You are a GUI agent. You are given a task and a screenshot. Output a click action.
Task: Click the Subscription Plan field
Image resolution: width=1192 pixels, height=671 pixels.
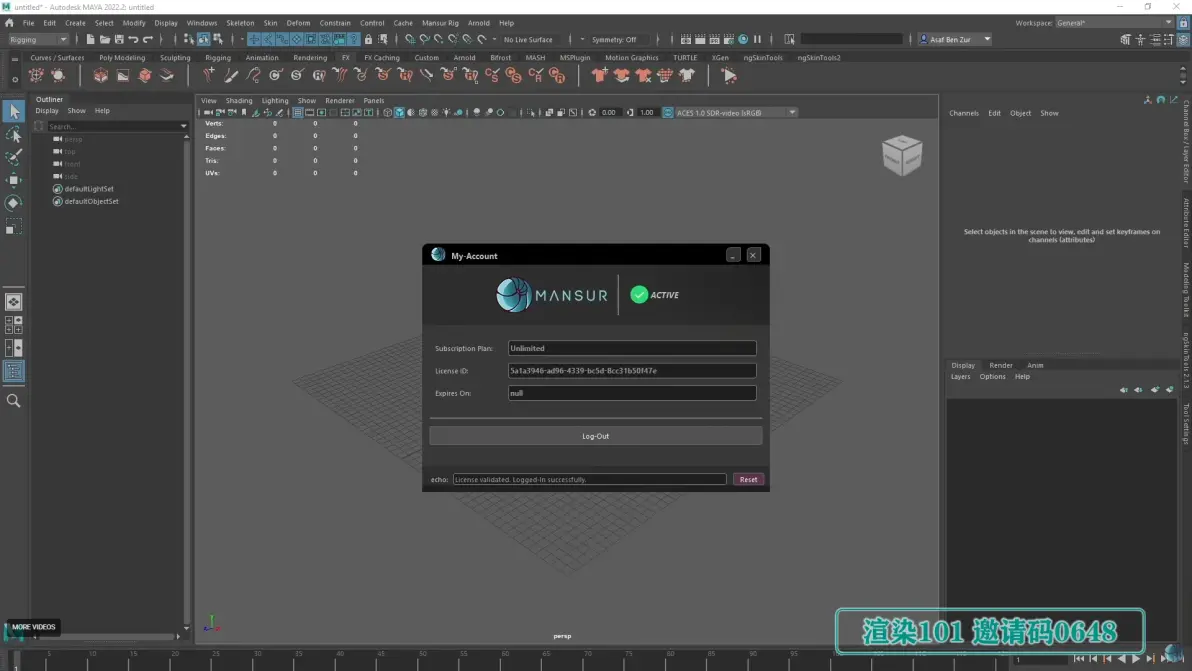click(x=632, y=348)
